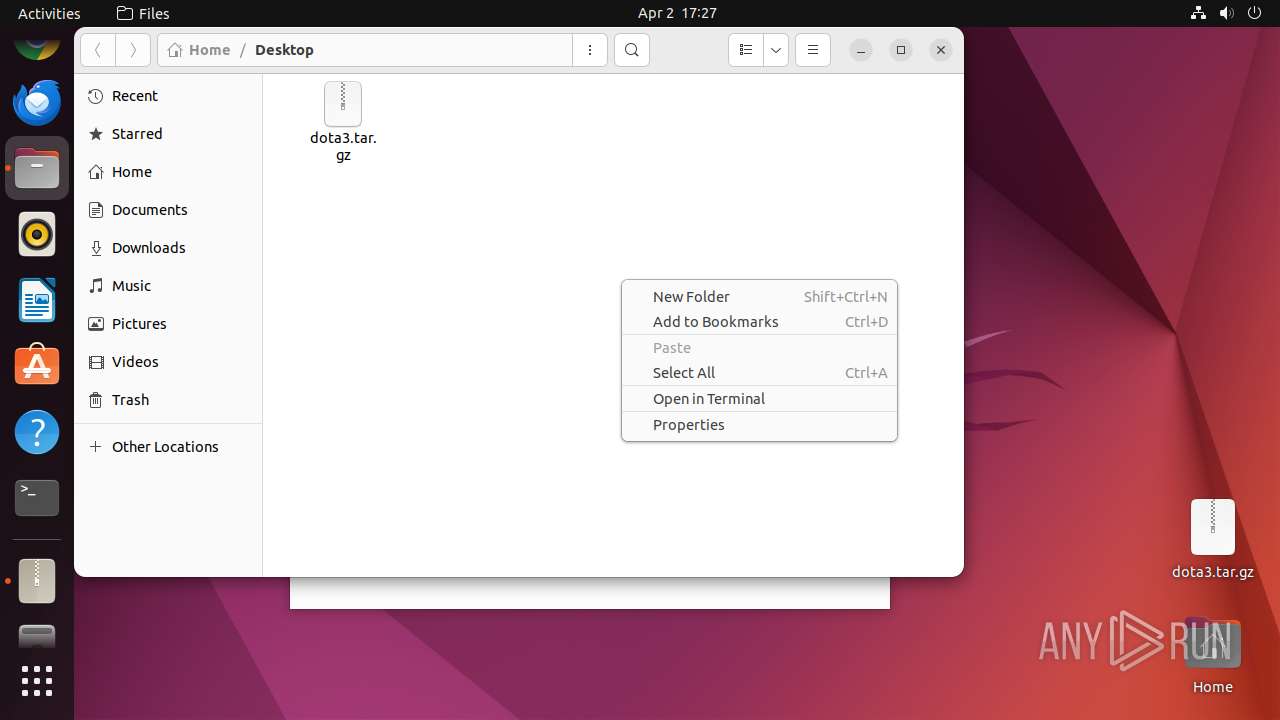Go forward with the right arrow button
Image resolution: width=1280 pixels, height=720 pixels.
pos(133,50)
